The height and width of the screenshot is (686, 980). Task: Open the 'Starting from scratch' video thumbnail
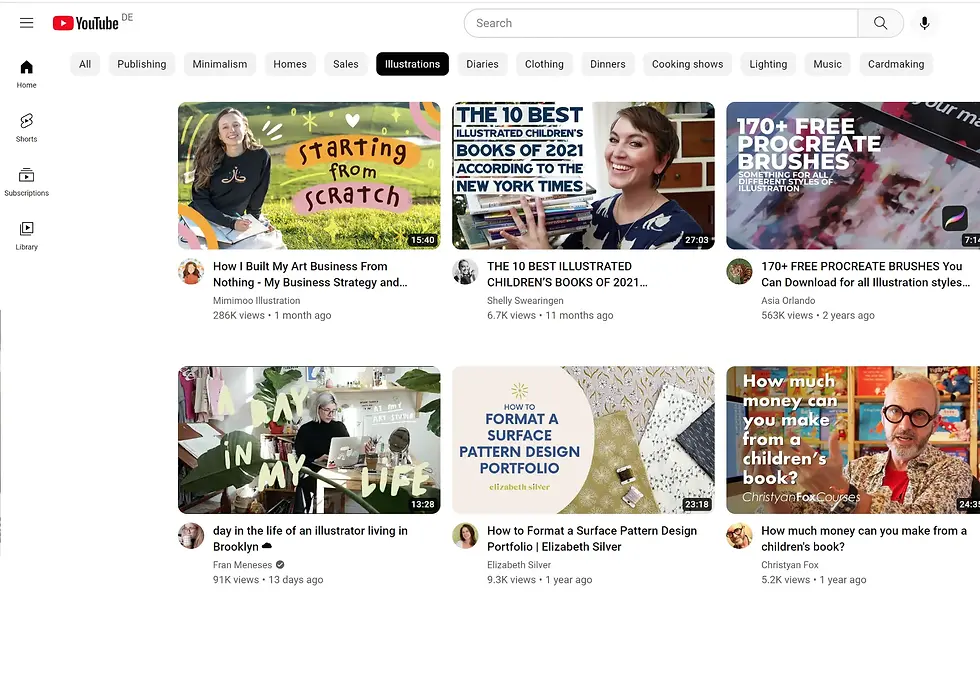[x=309, y=176]
